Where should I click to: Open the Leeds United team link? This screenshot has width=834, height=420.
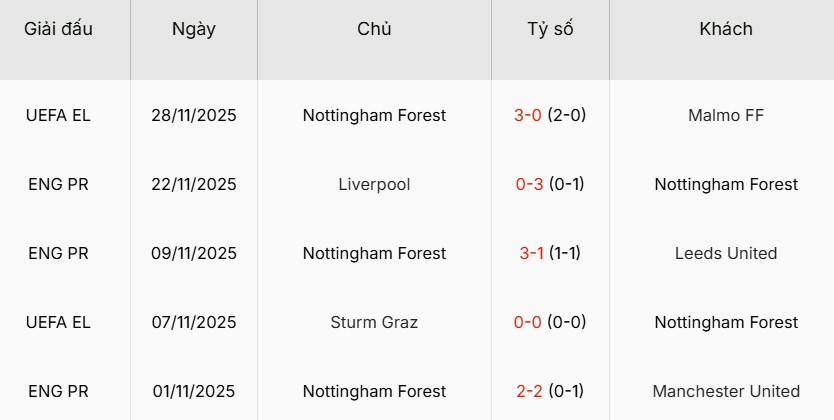pos(726,253)
